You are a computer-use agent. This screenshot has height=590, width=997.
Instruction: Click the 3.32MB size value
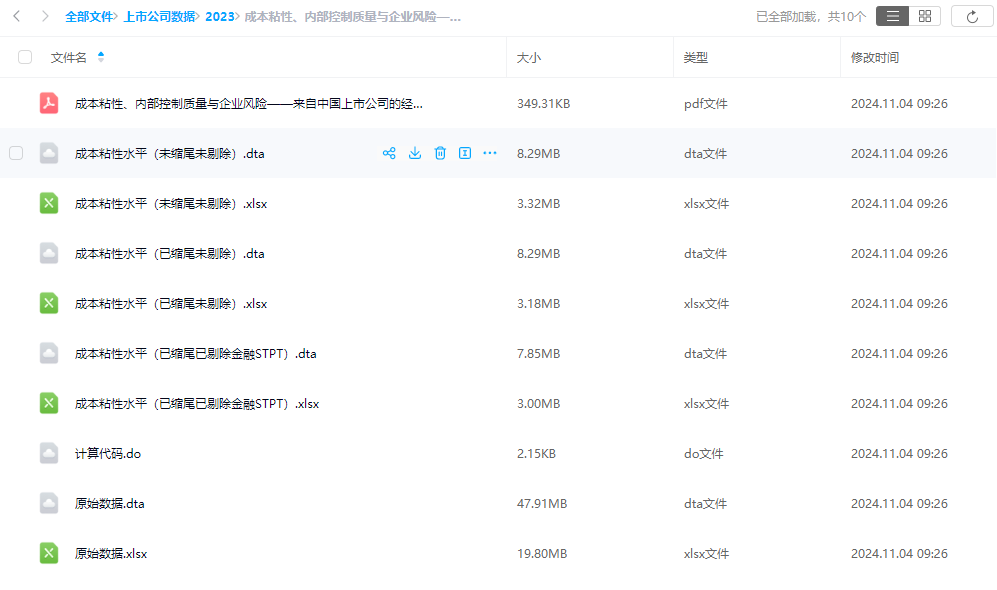[x=539, y=203]
